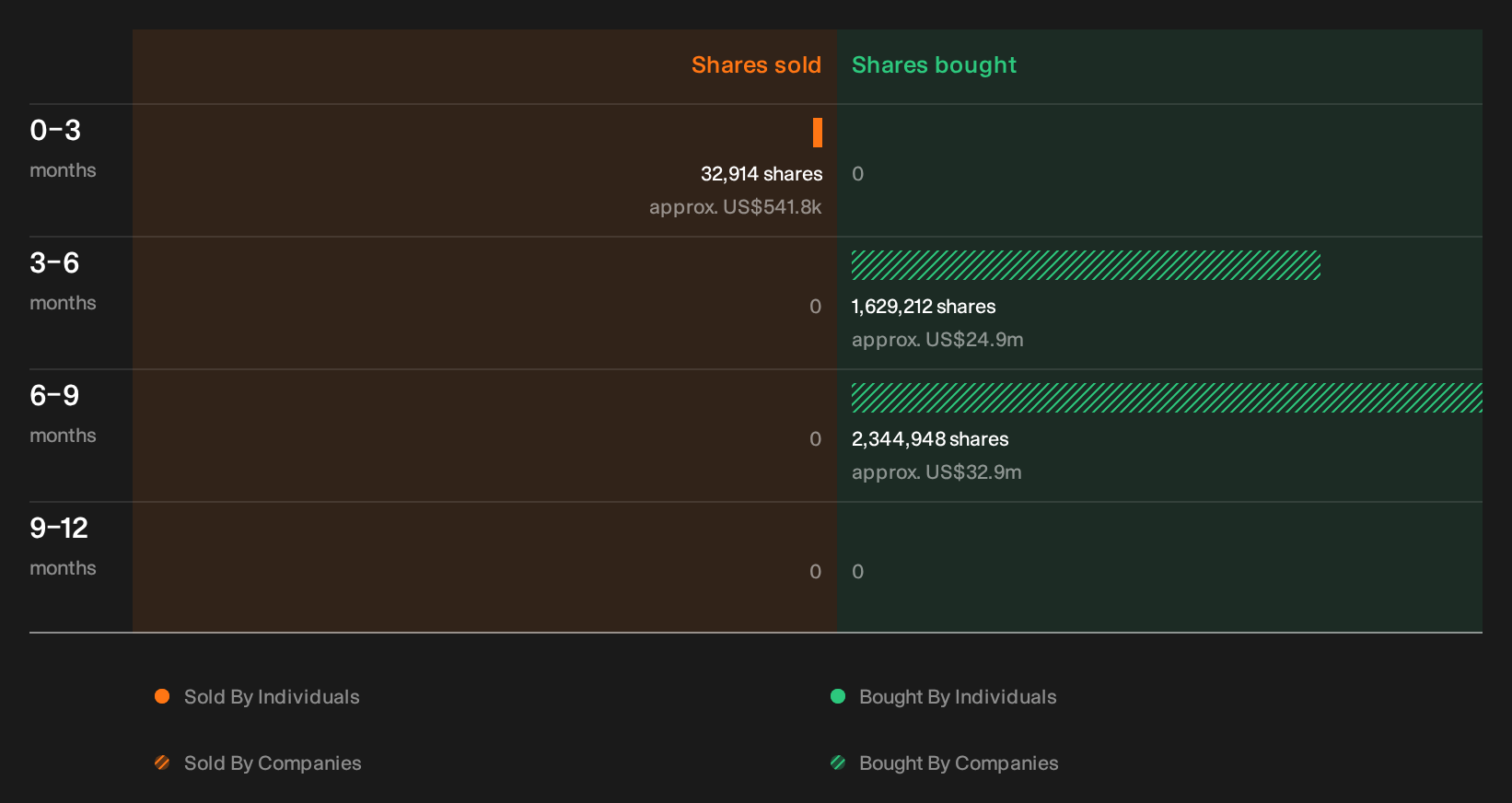This screenshot has width=1512, height=803.
Task: Click the 1,629,212 shares value
Action: 924,307
